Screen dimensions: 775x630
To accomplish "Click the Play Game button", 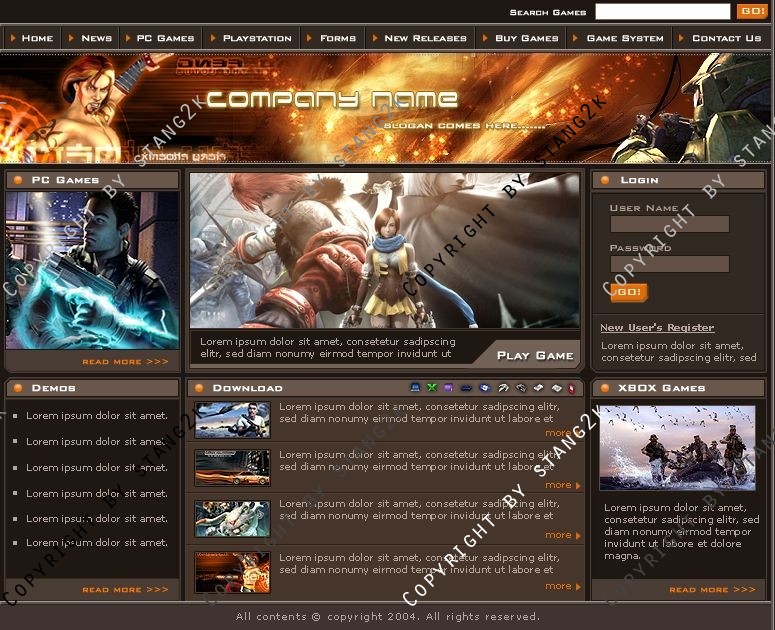I will click(x=535, y=355).
